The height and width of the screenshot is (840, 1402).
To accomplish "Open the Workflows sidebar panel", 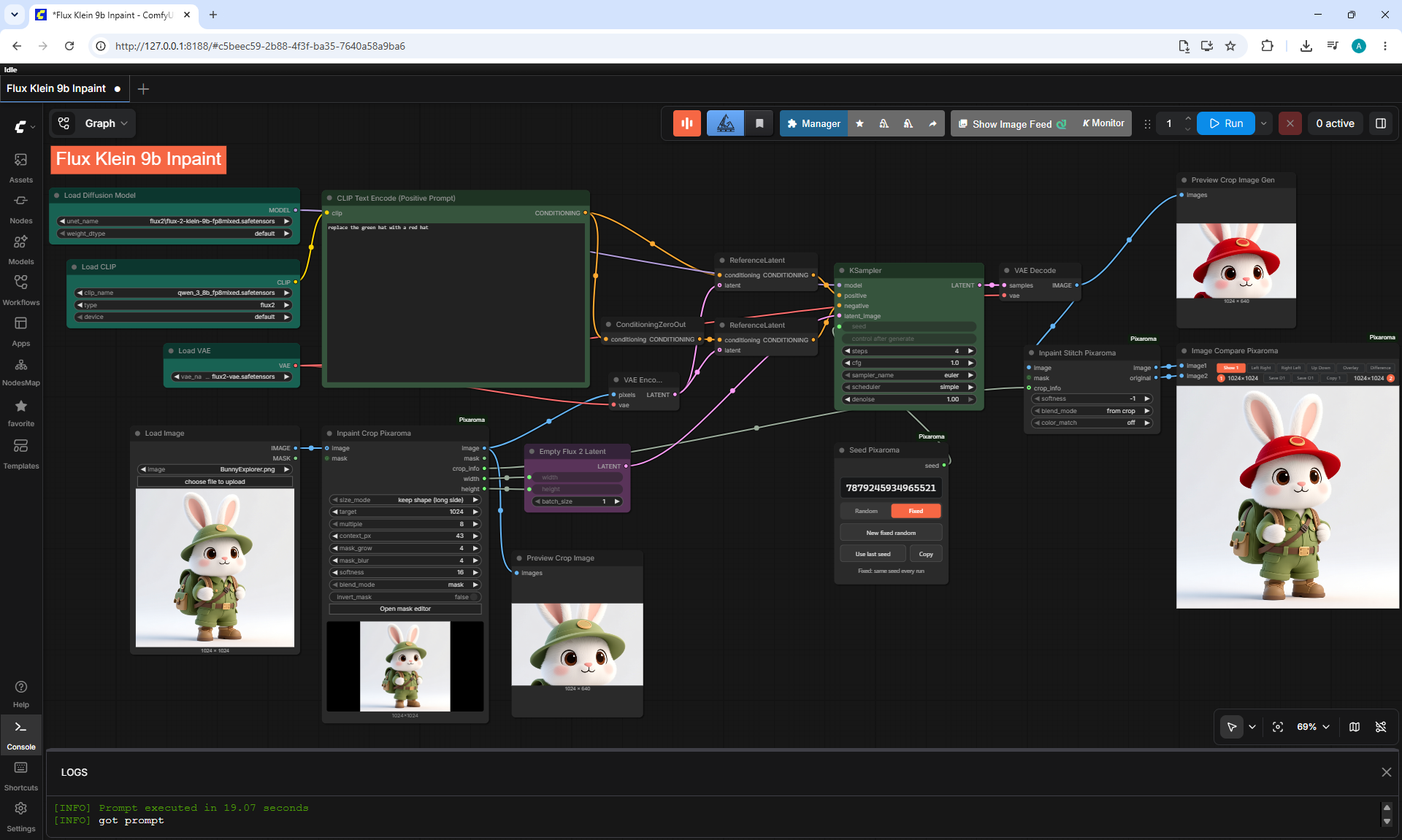I will (x=21, y=290).
